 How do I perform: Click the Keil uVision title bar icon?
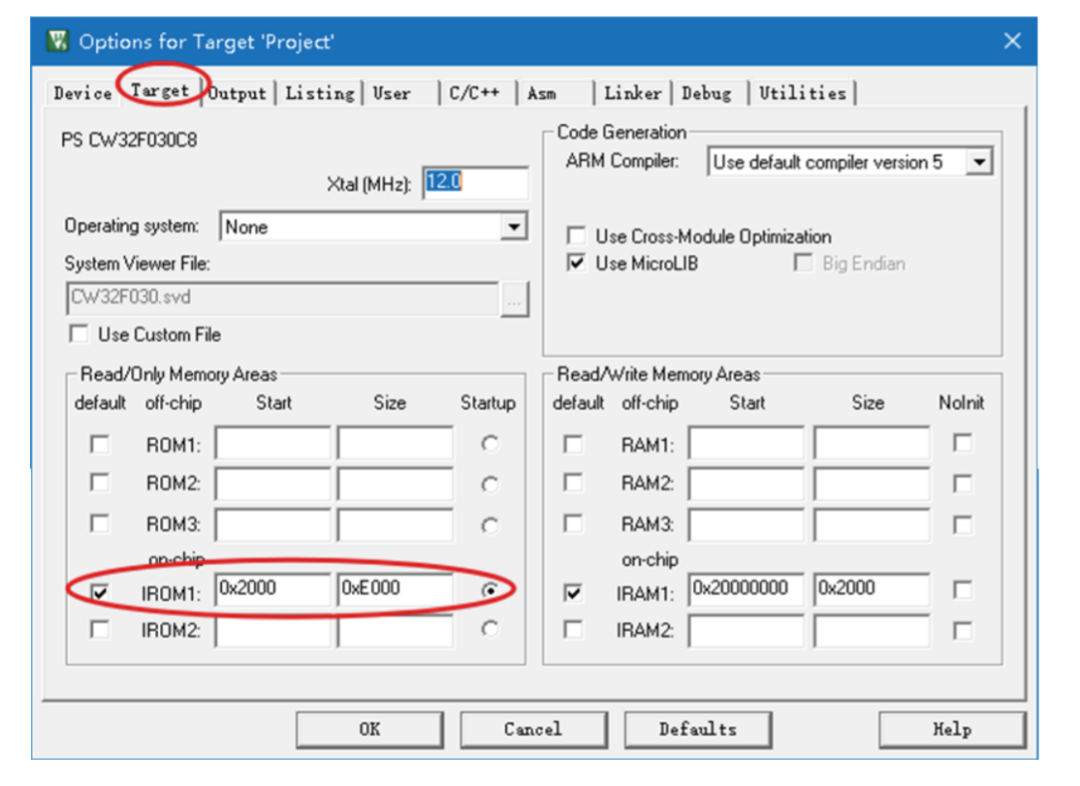[x=59, y=41]
